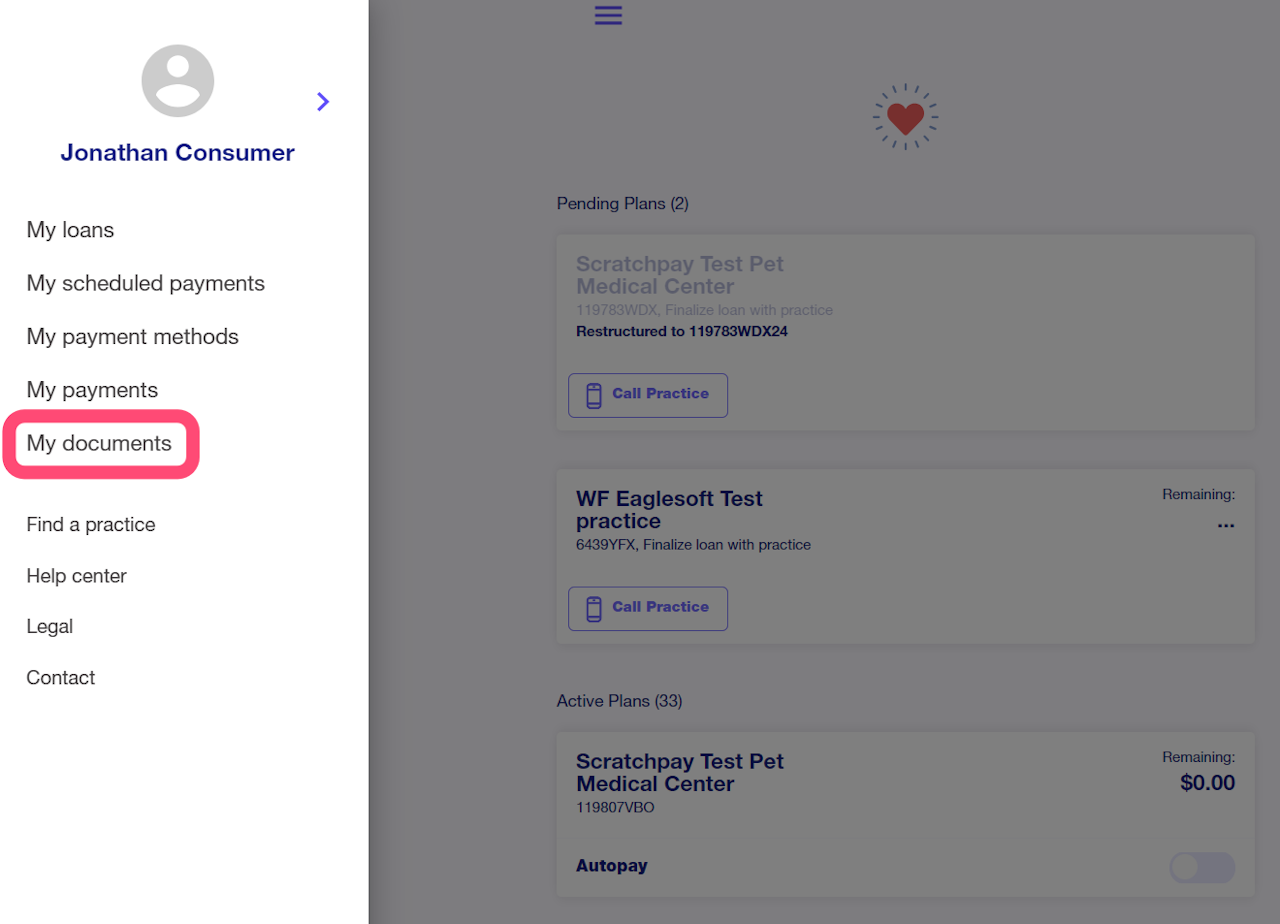Click the Find a practice link

[91, 525]
